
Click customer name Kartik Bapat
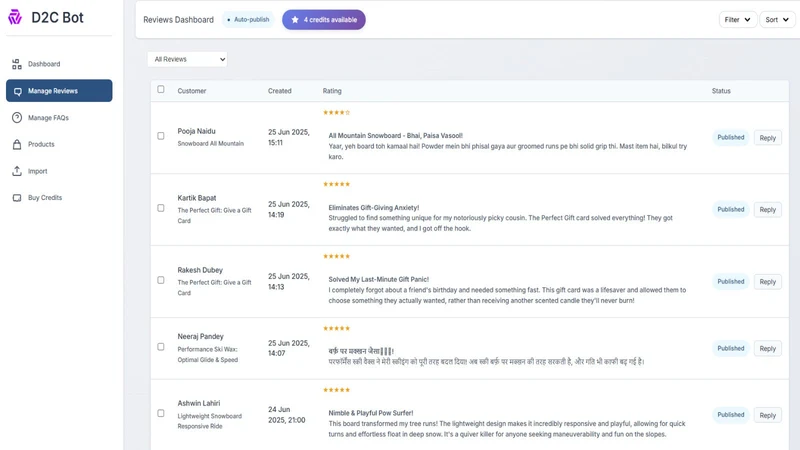click(x=197, y=198)
